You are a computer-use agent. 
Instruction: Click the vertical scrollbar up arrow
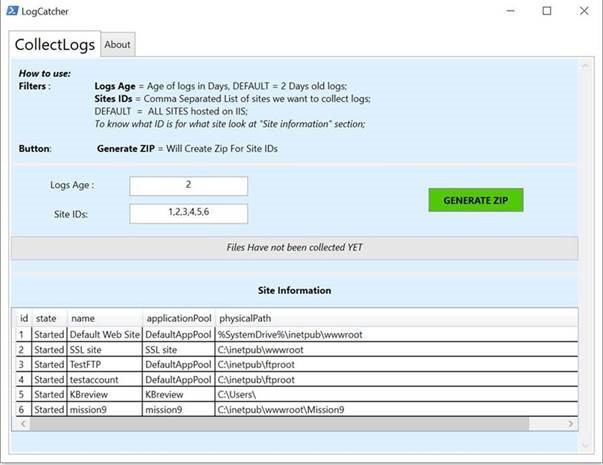pos(585,66)
